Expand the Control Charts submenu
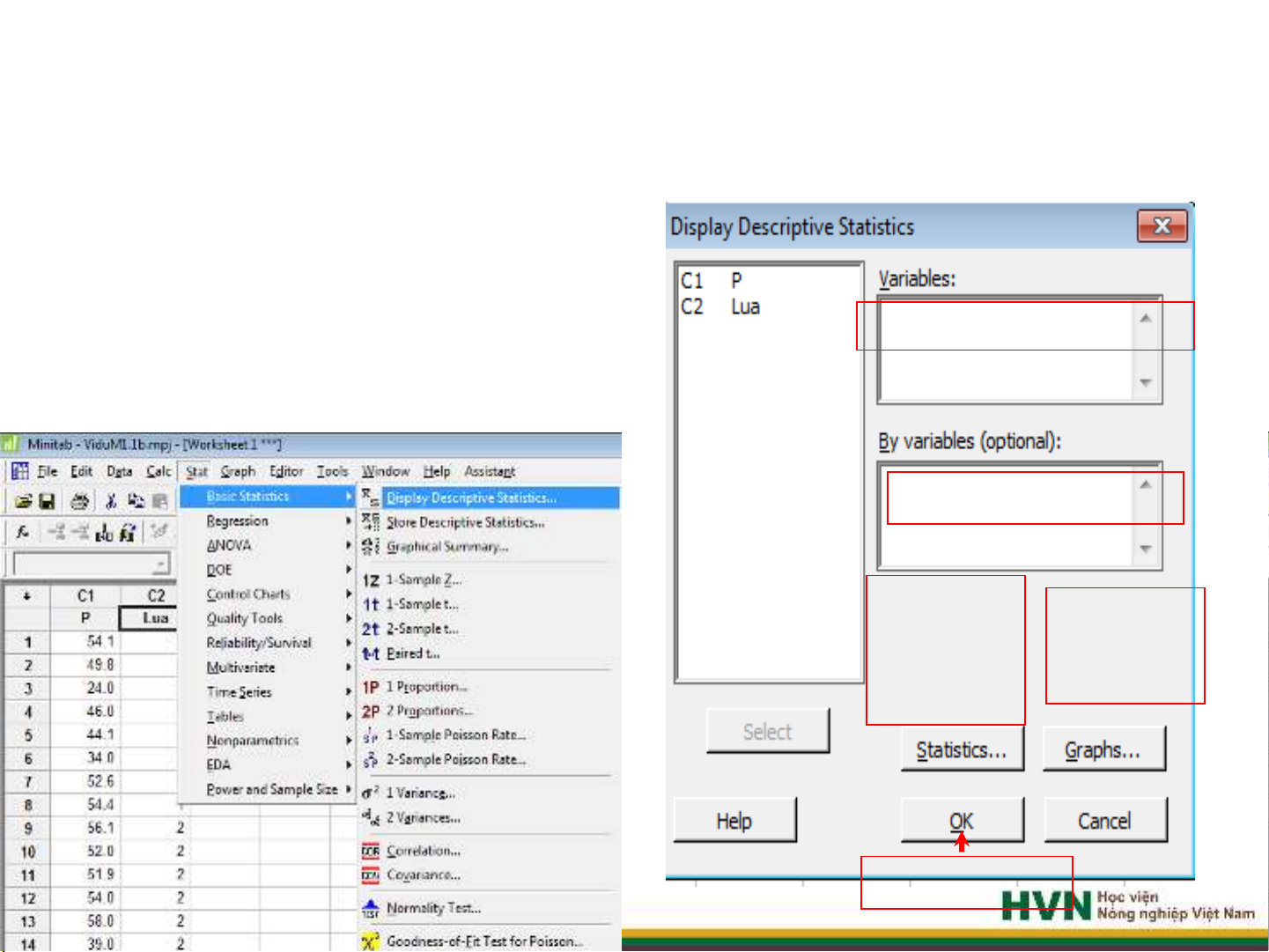Image resolution: width=1269 pixels, height=952 pixels. 268,594
